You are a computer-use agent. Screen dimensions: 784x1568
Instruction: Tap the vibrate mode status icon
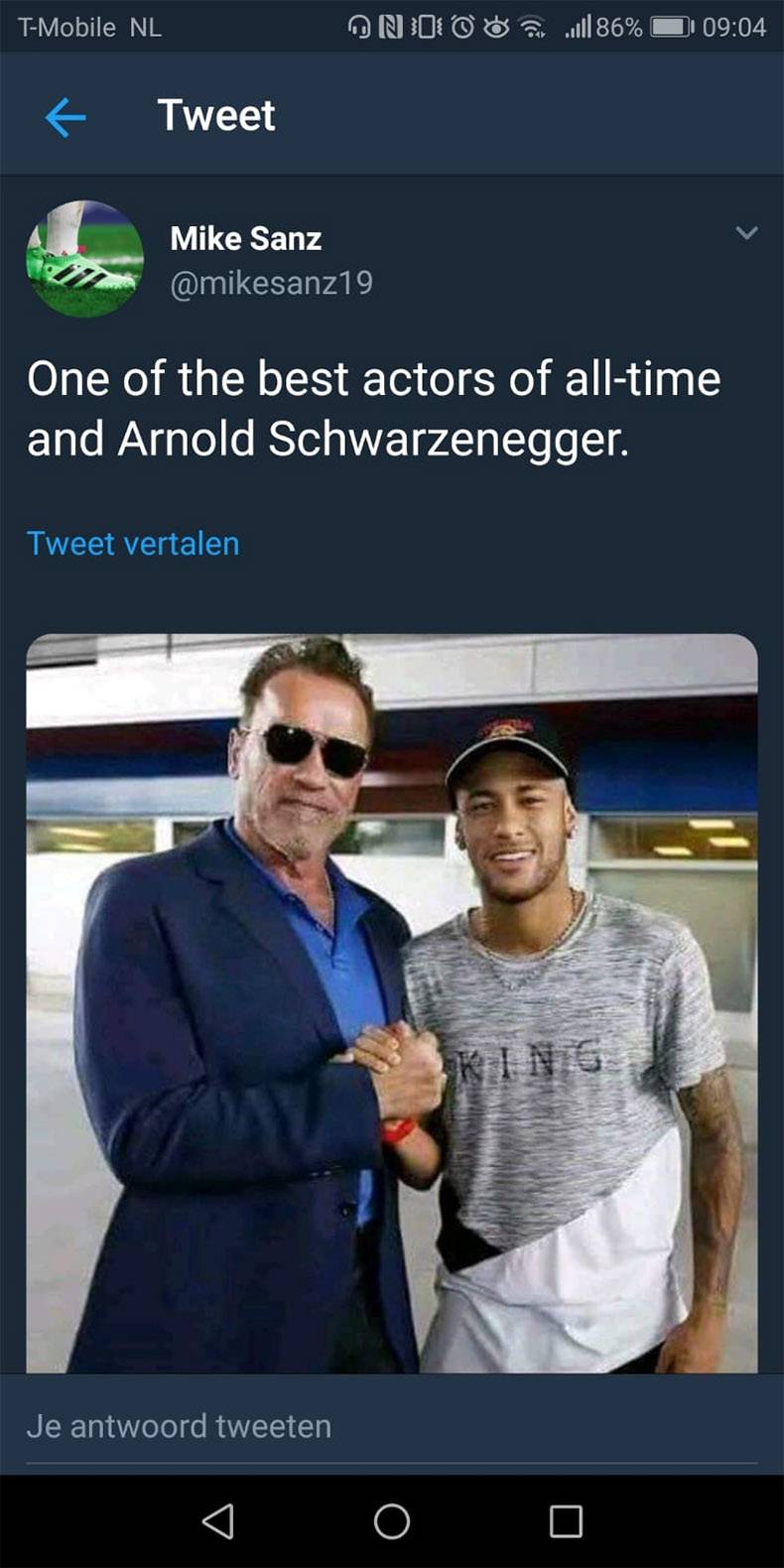(426, 27)
